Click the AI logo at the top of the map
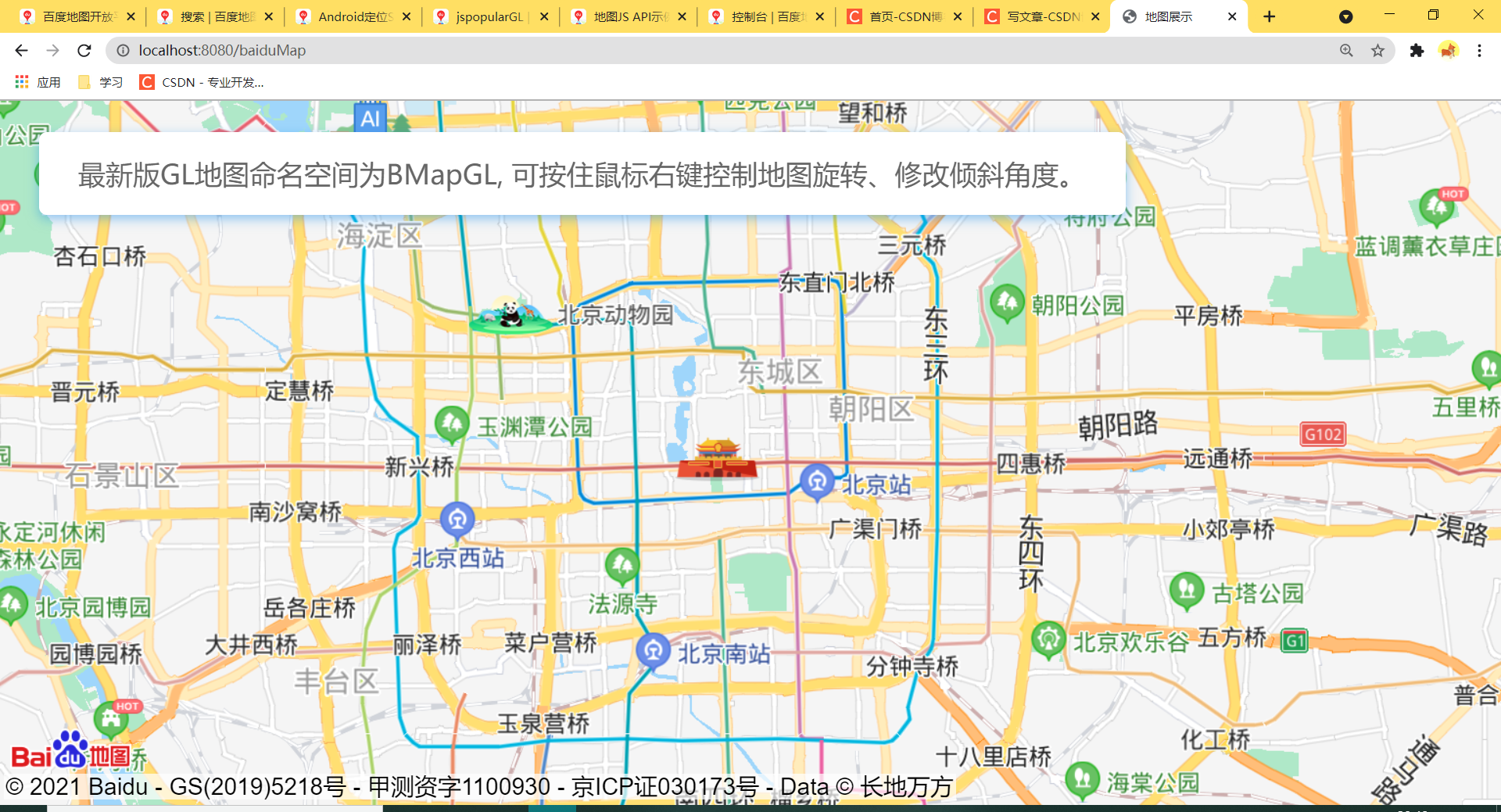Screen dimensions: 1501x812 [x=371, y=118]
